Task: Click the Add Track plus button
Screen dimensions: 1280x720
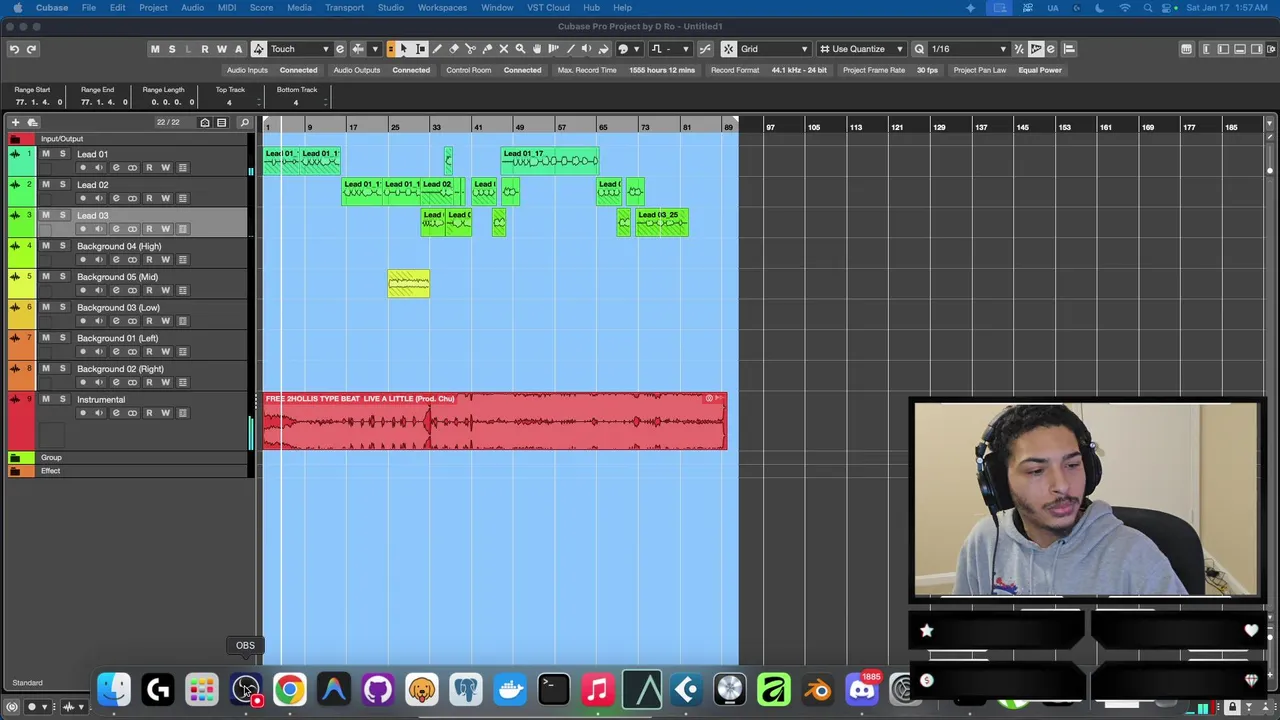Action: click(15, 122)
